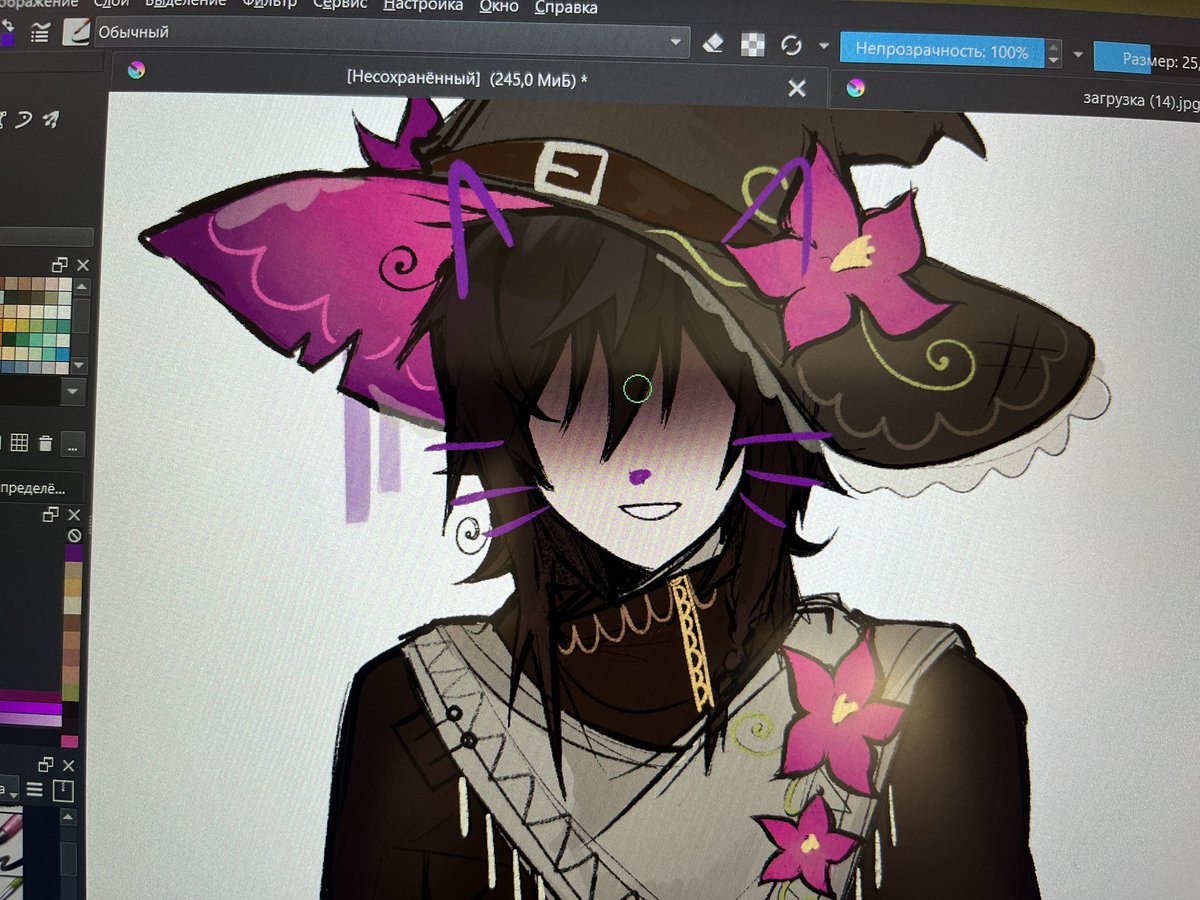Screen dimensions: 1200x900
Task: Float the brush presets docker
Action: (47, 765)
